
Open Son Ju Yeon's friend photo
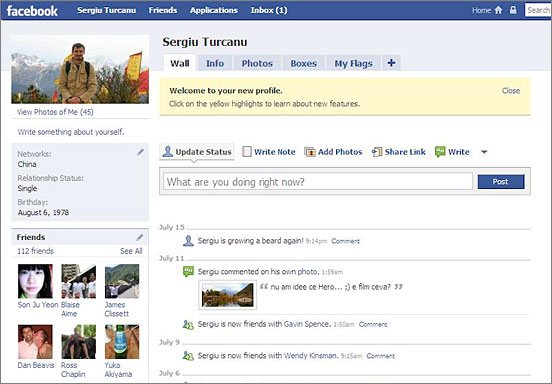point(35,281)
